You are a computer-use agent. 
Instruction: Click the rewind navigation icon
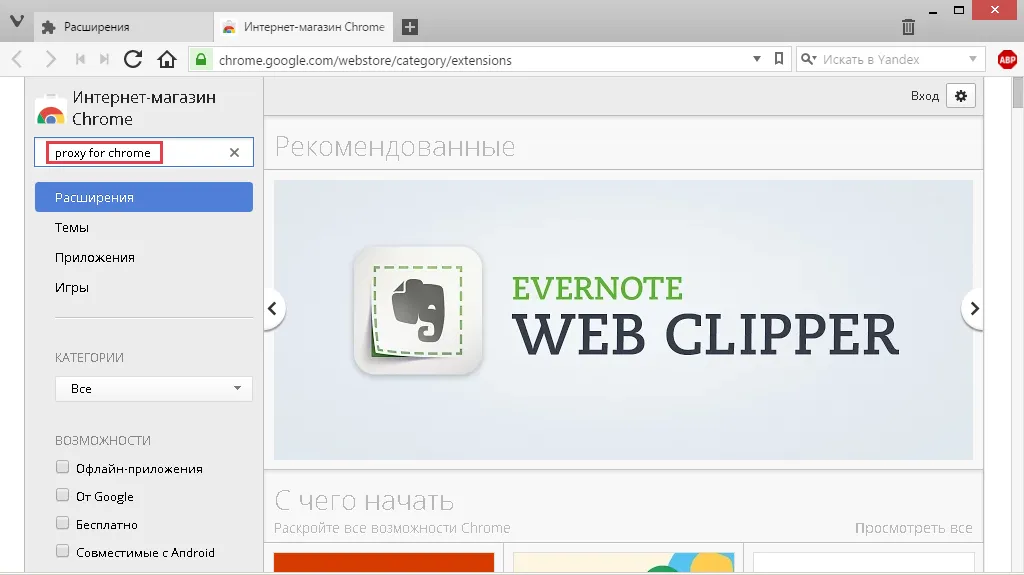click(80, 59)
